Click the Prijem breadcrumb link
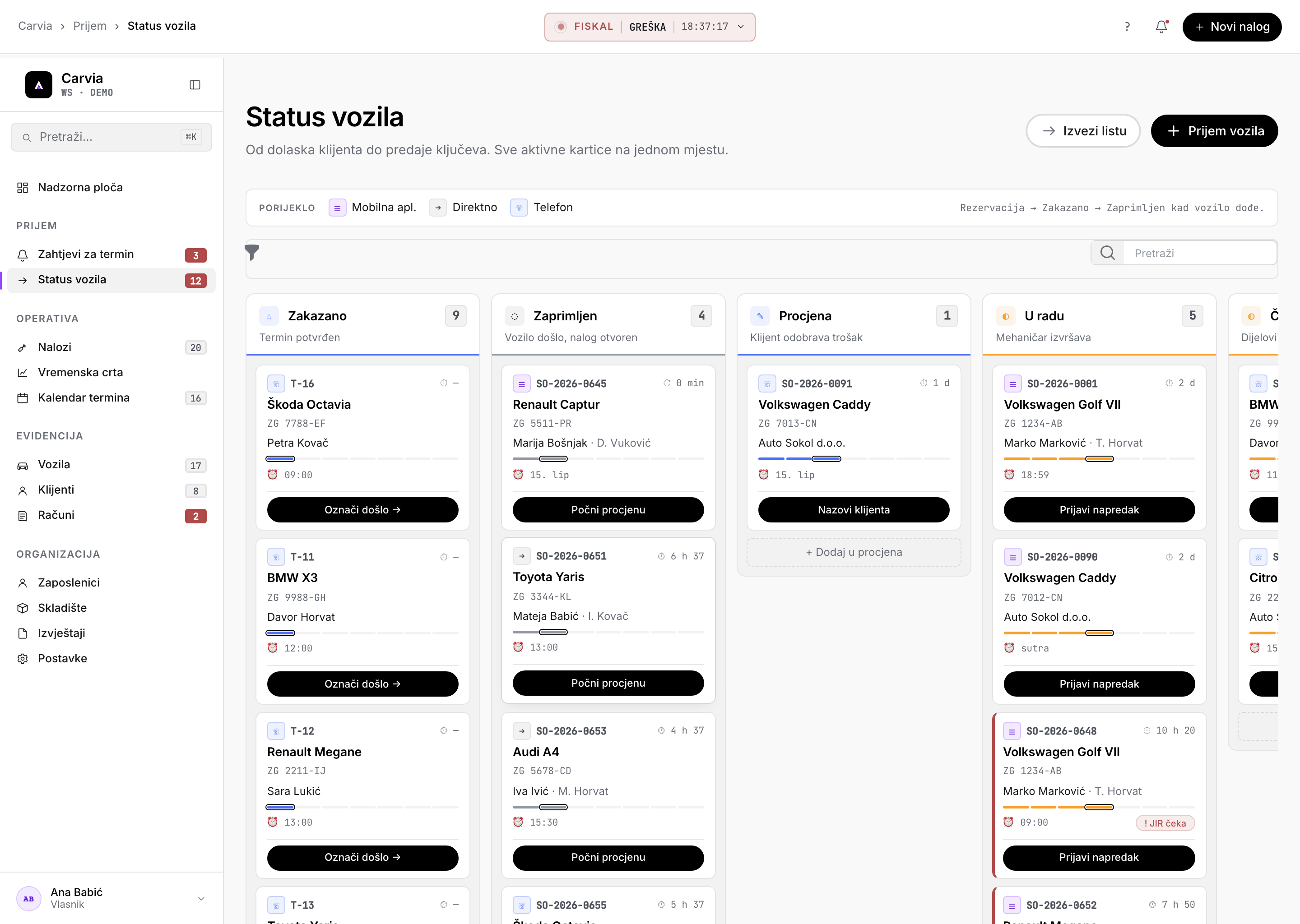The width and height of the screenshot is (1300, 924). click(90, 26)
